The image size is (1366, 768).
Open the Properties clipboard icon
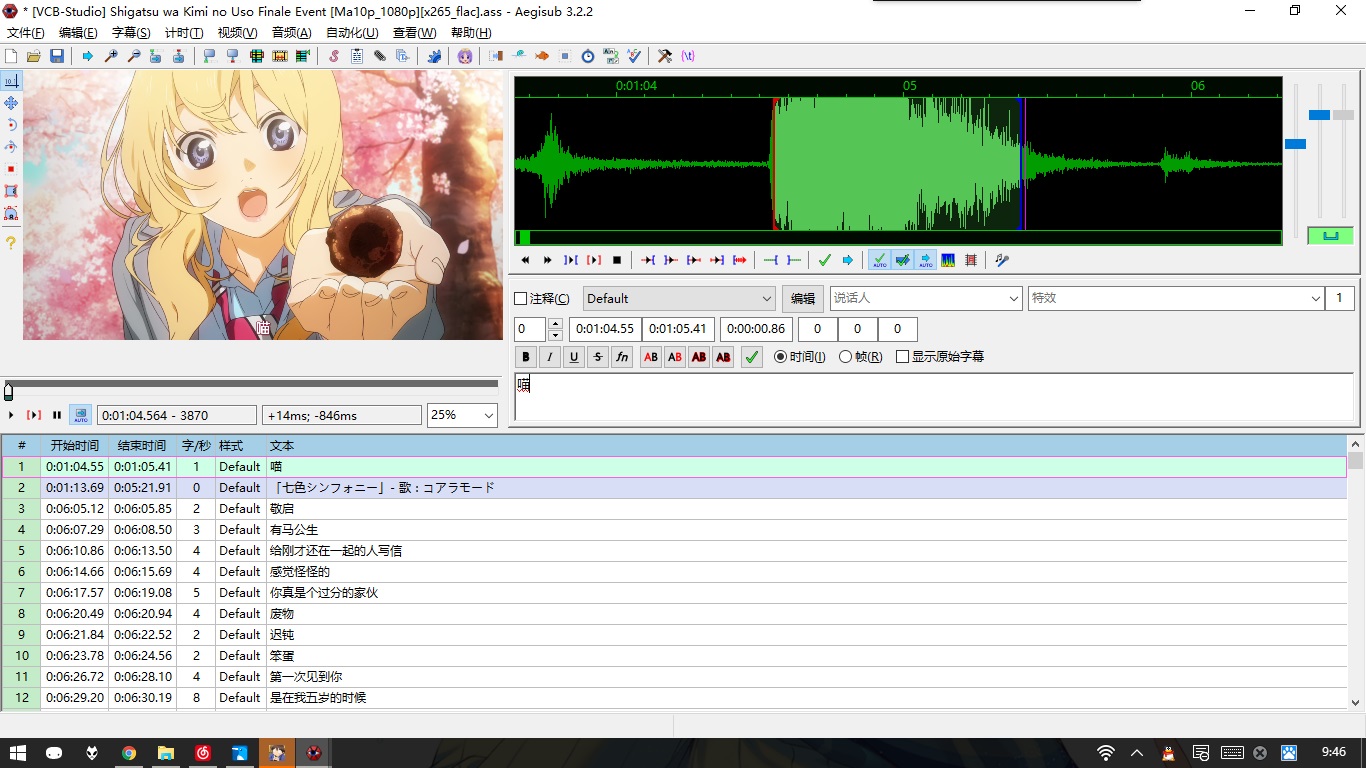(356, 56)
